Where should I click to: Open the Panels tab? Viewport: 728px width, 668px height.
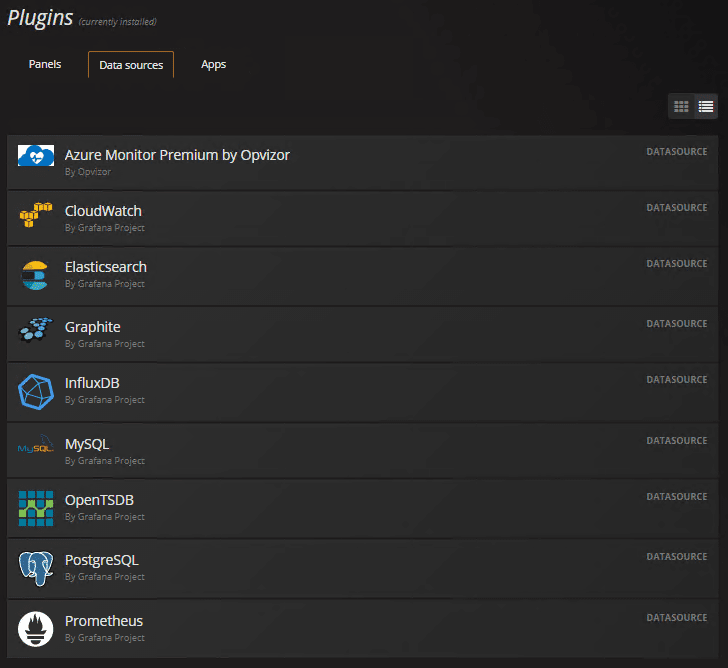pos(45,64)
